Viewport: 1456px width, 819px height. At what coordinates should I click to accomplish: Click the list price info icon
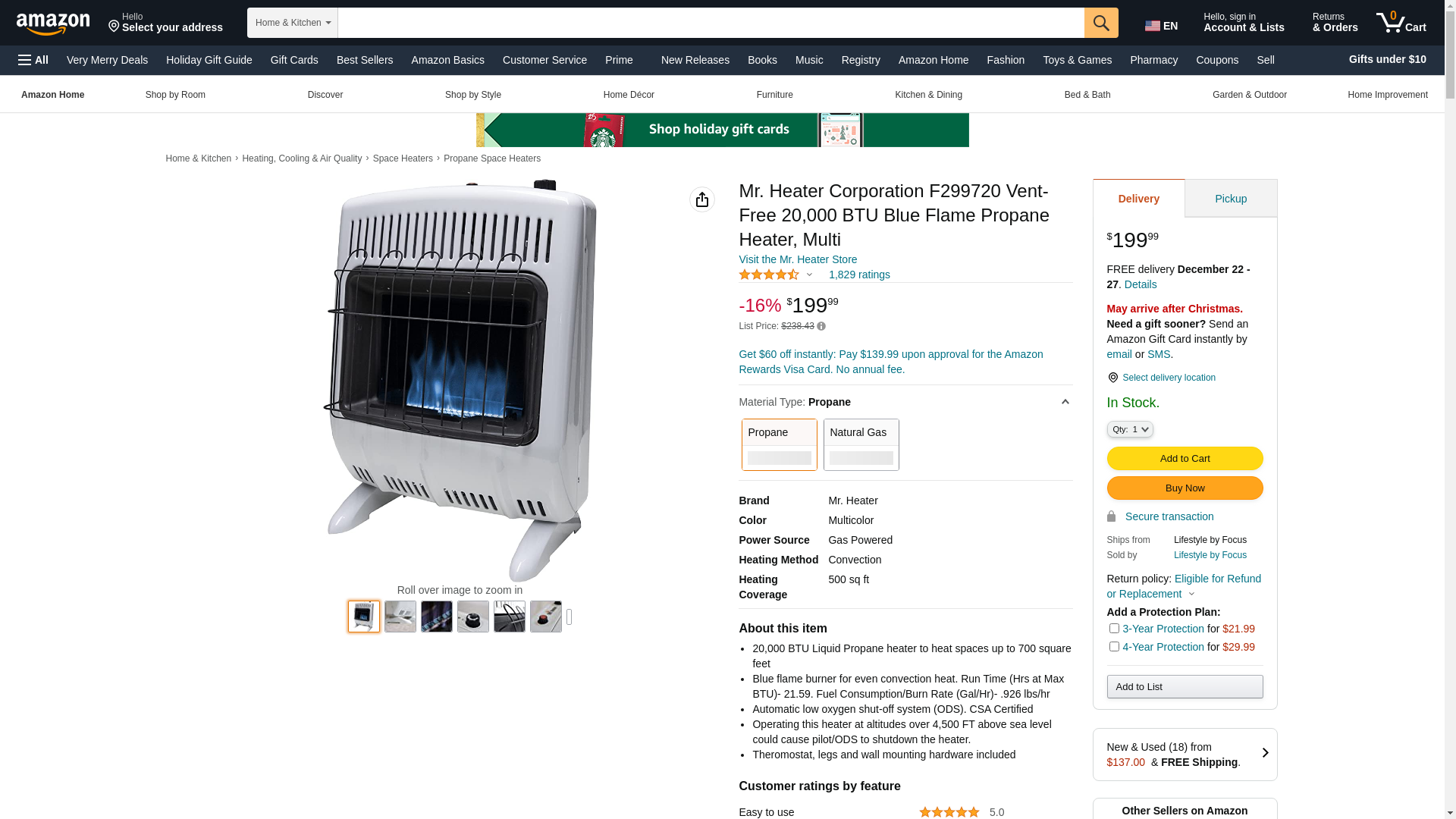click(x=821, y=326)
